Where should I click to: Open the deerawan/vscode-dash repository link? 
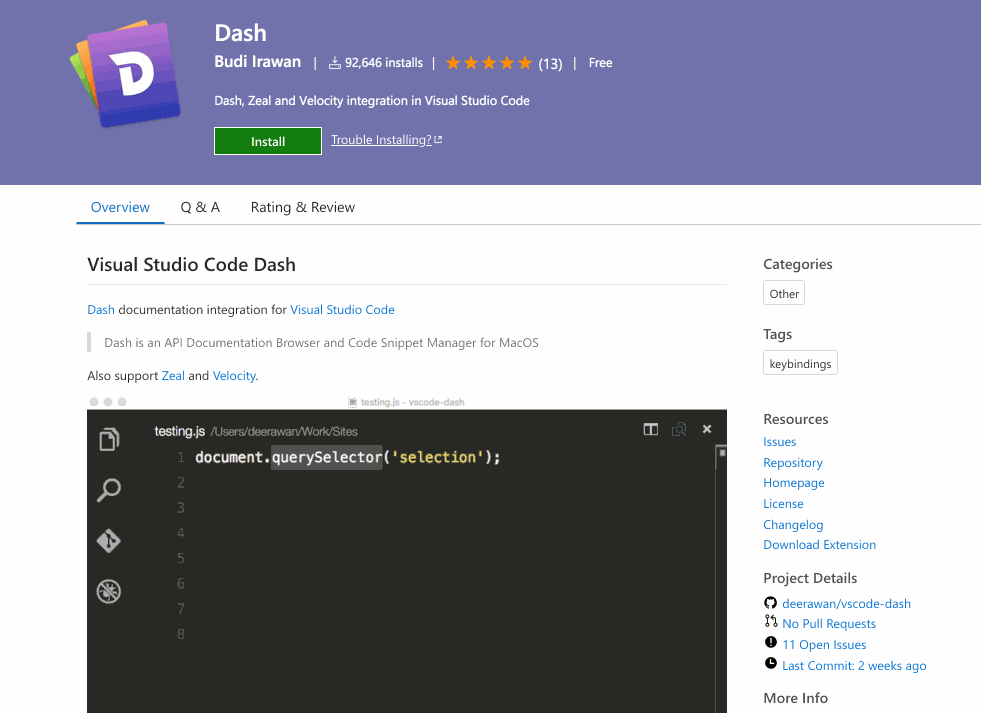point(846,604)
